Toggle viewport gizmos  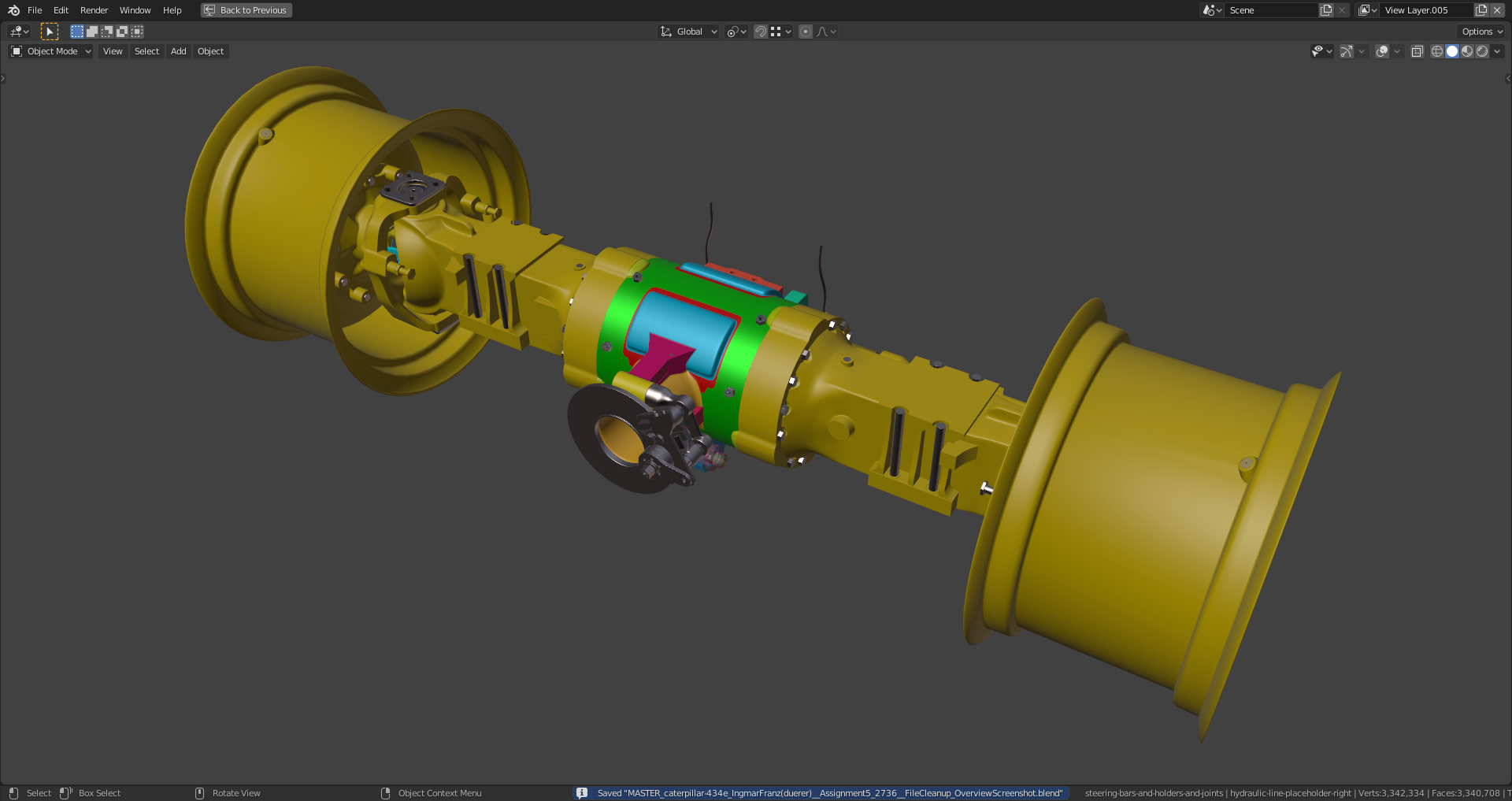coord(1347,51)
